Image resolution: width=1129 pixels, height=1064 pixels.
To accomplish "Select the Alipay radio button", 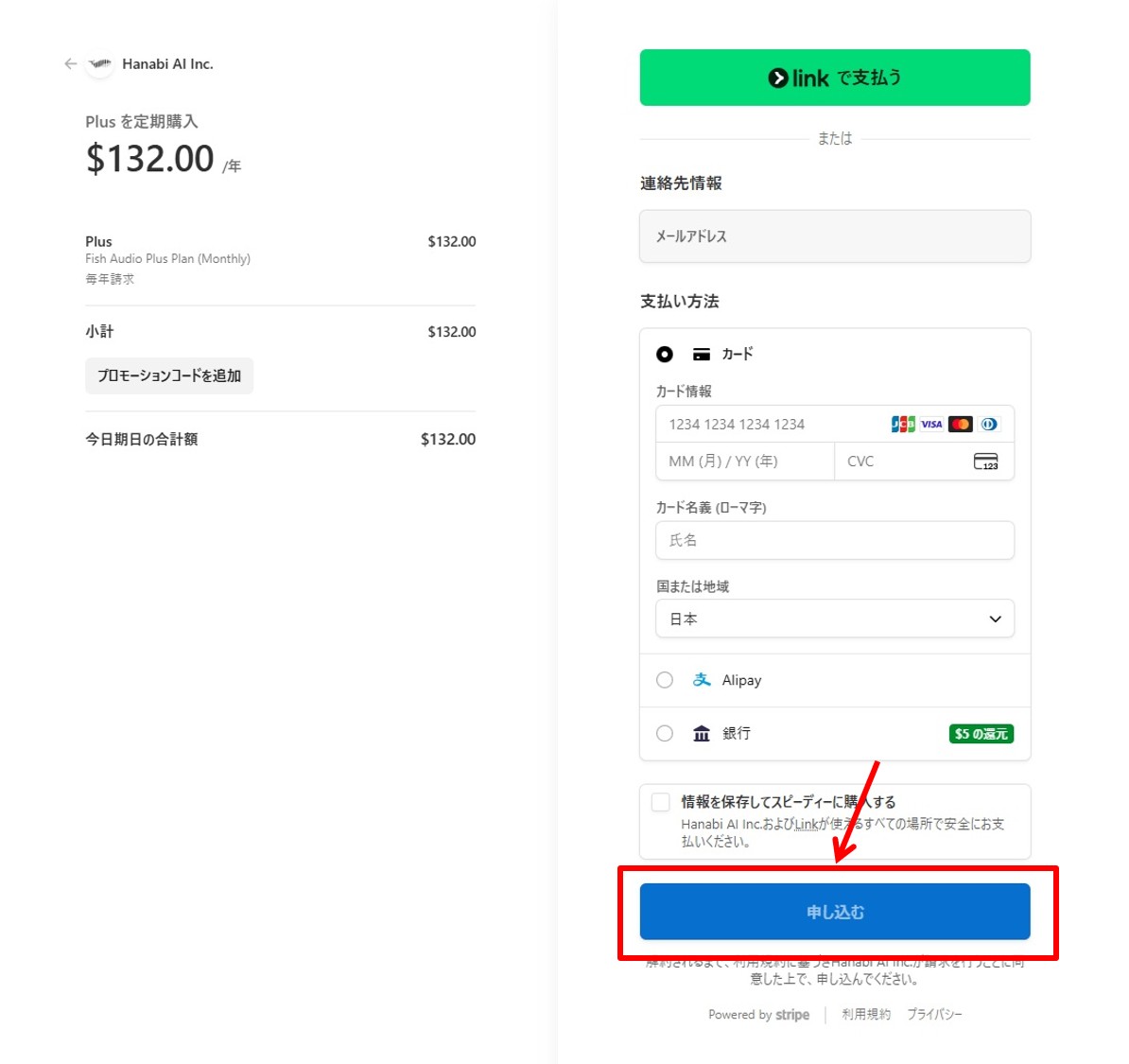I will pyautogui.click(x=665, y=680).
